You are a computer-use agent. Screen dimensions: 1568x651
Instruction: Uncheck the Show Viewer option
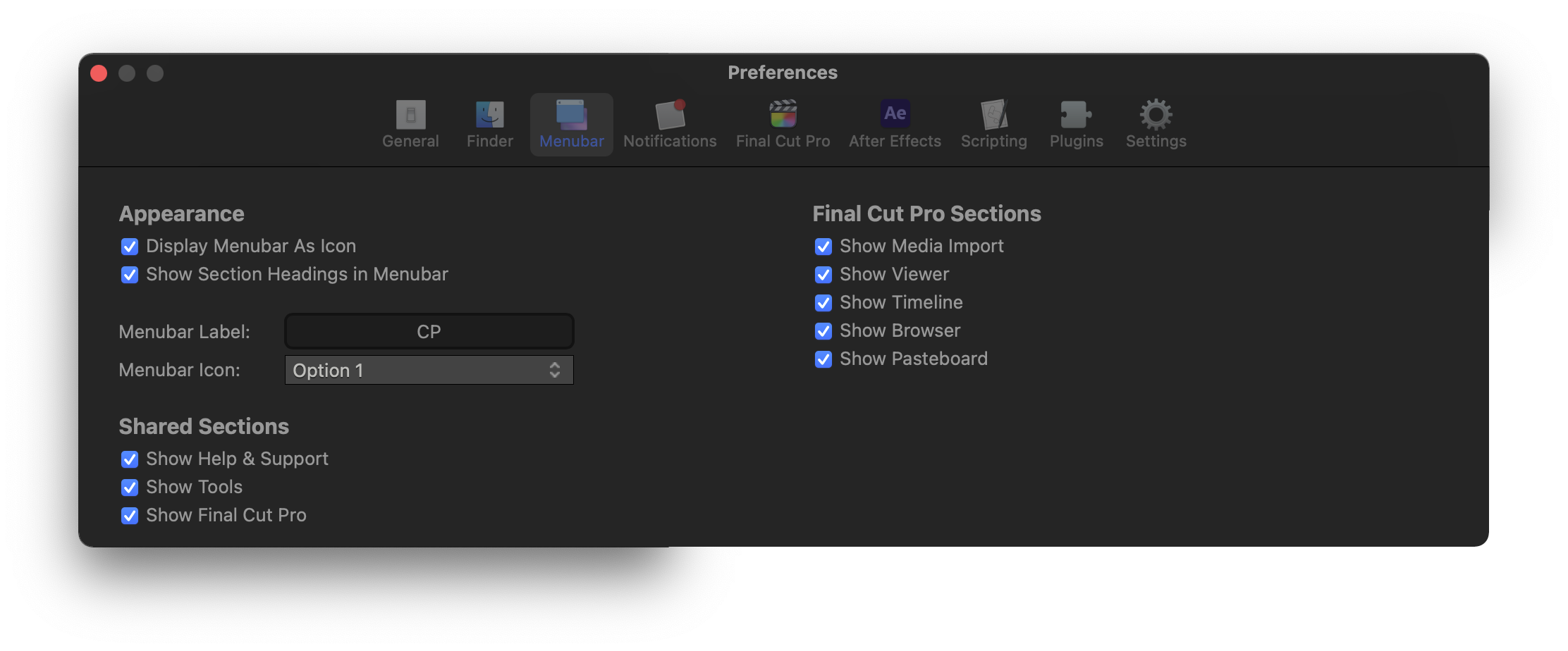pyautogui.click(x=823, y=275)
